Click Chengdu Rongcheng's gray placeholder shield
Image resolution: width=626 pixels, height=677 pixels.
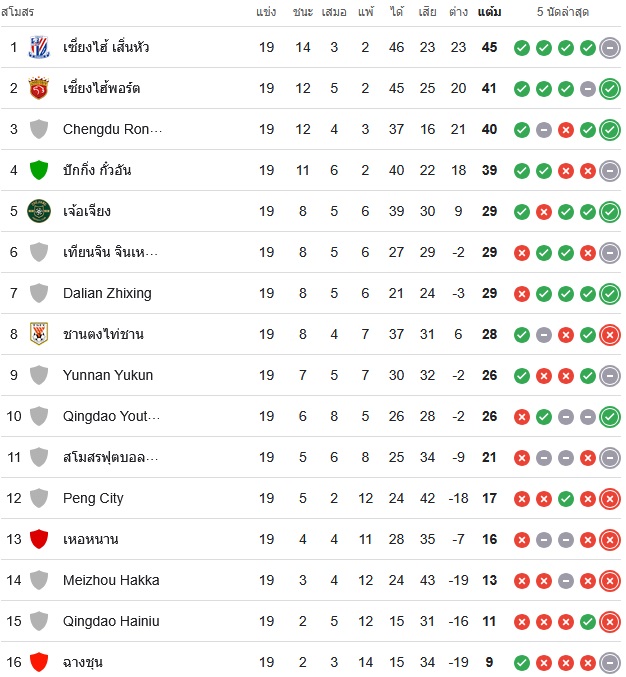39,129
